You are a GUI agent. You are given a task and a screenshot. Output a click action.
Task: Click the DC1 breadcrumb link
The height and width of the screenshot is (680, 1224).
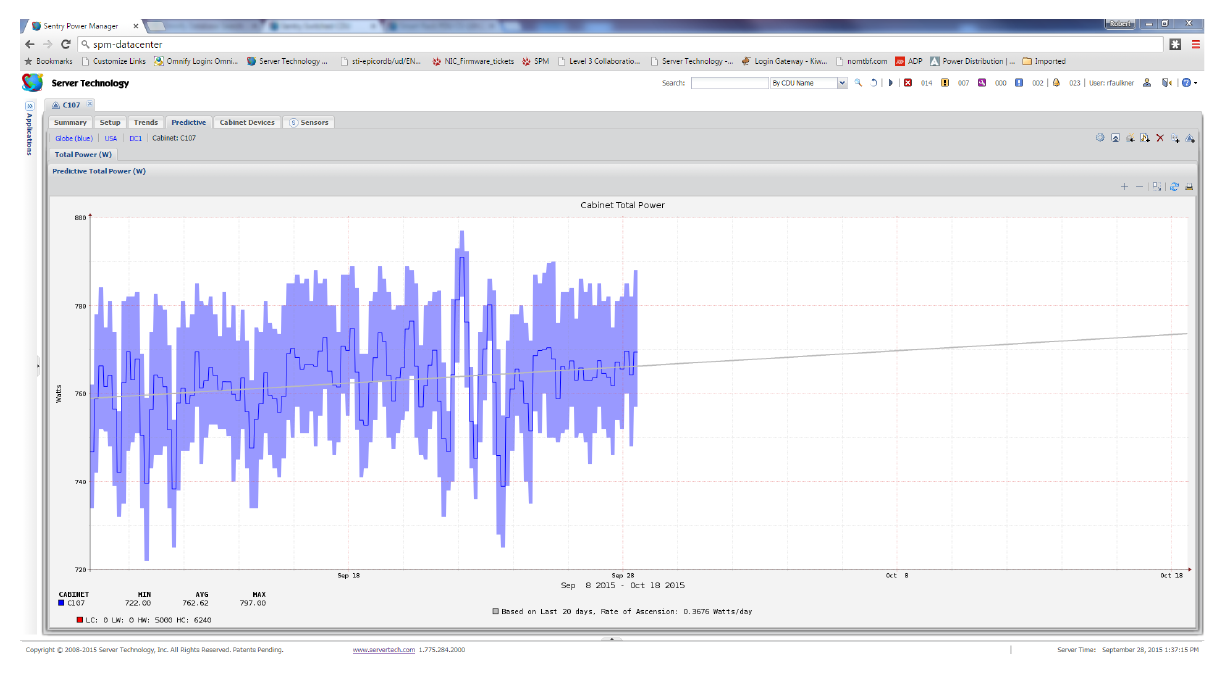coord(136,138)
